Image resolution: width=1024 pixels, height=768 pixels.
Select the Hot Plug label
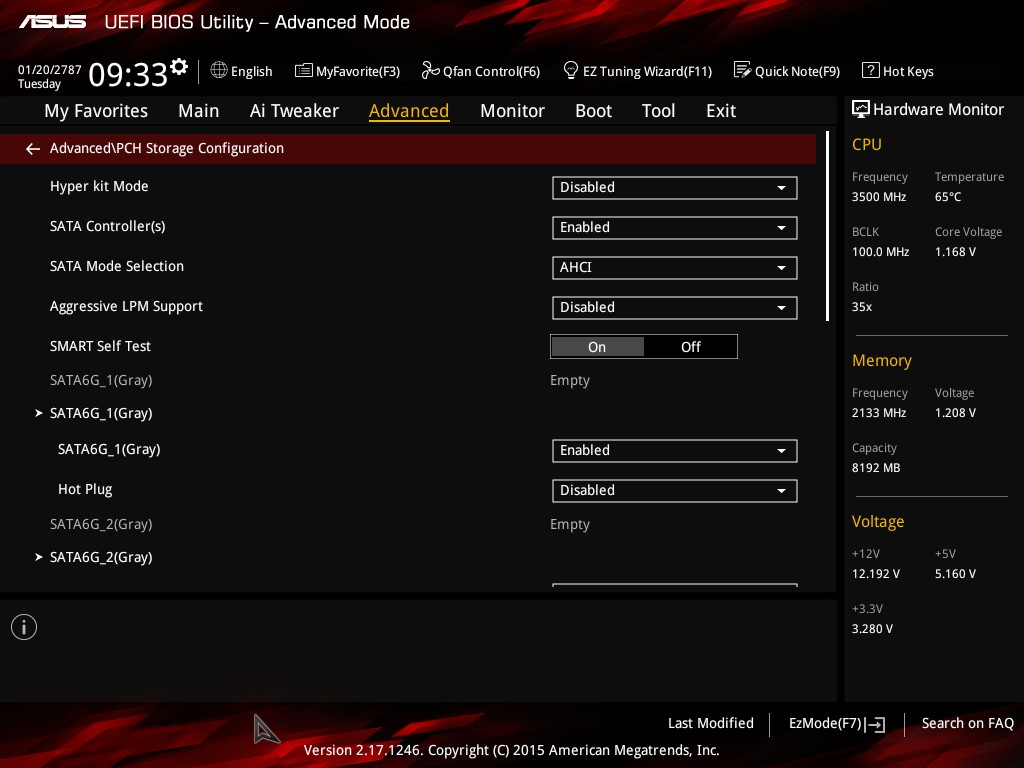click(x=85, y=490)
